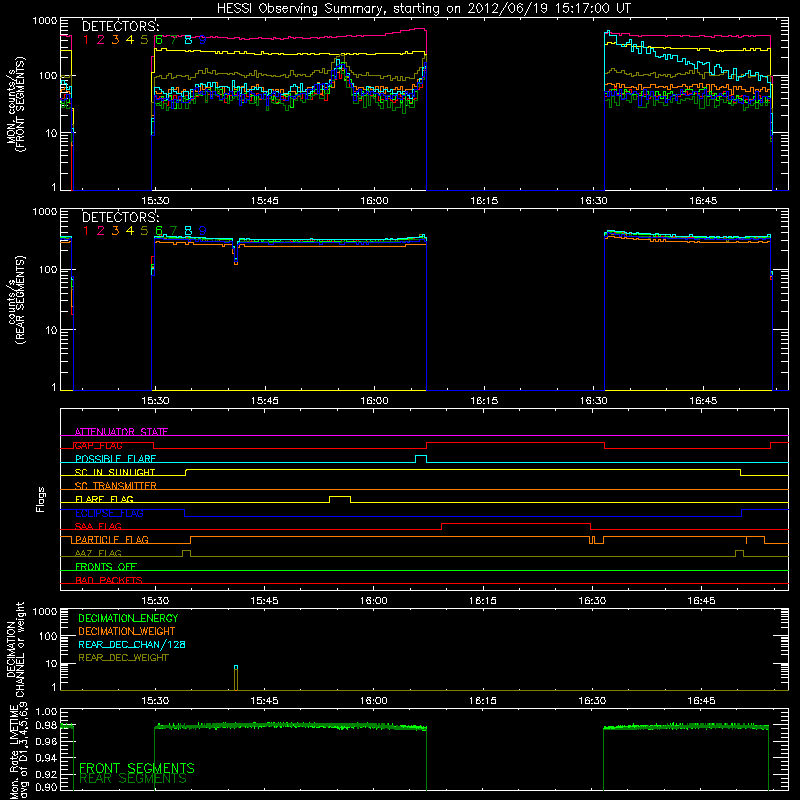Click the 15:30 tick under the Flags plot
Image resolution: width=800 pixels, height=800 pixels.
(155, 601)
